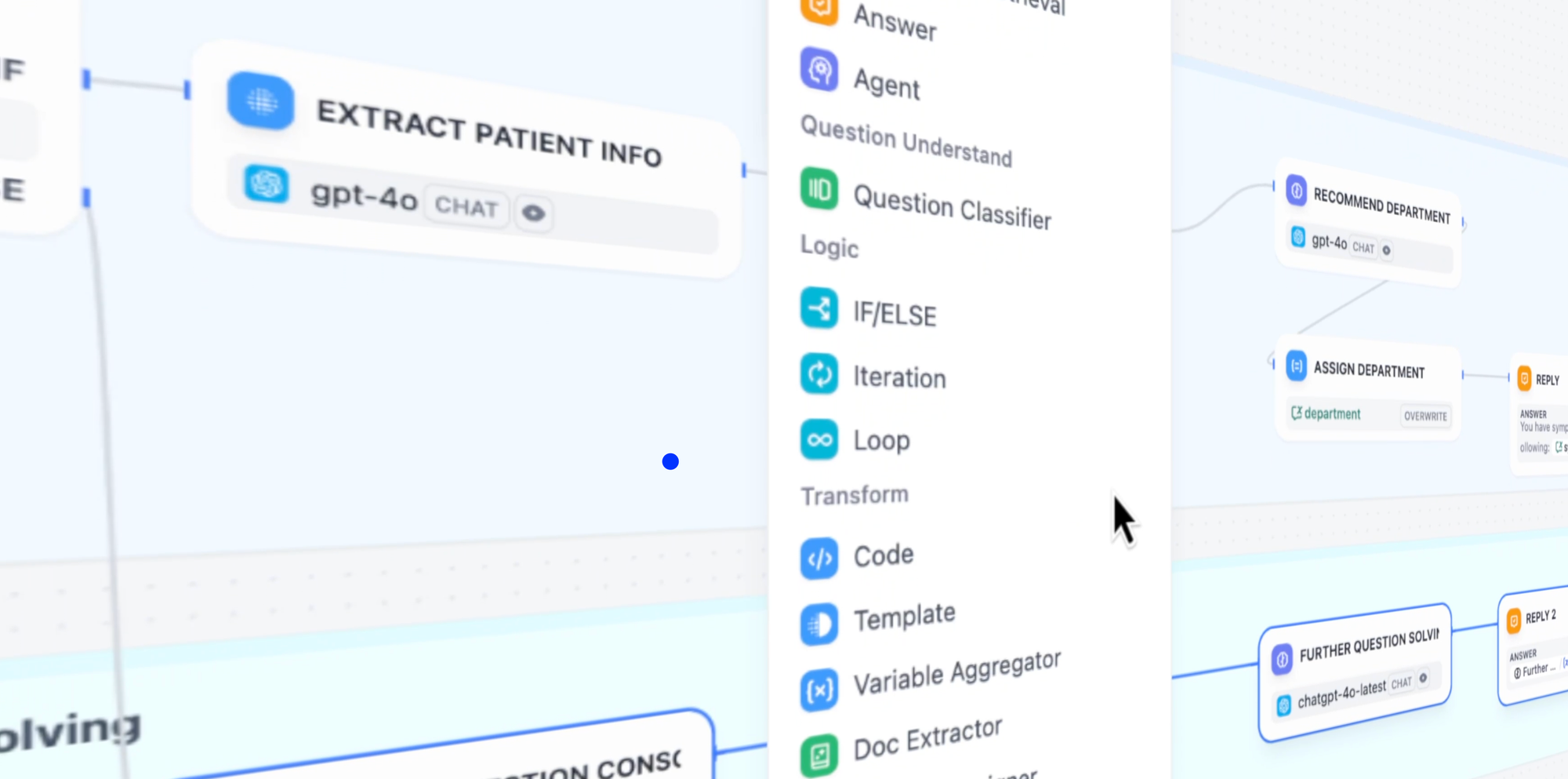1568x779 pixels.
Task: Toggle the vision eye on Extract Patient Info
Action: [x=534, y=213]
